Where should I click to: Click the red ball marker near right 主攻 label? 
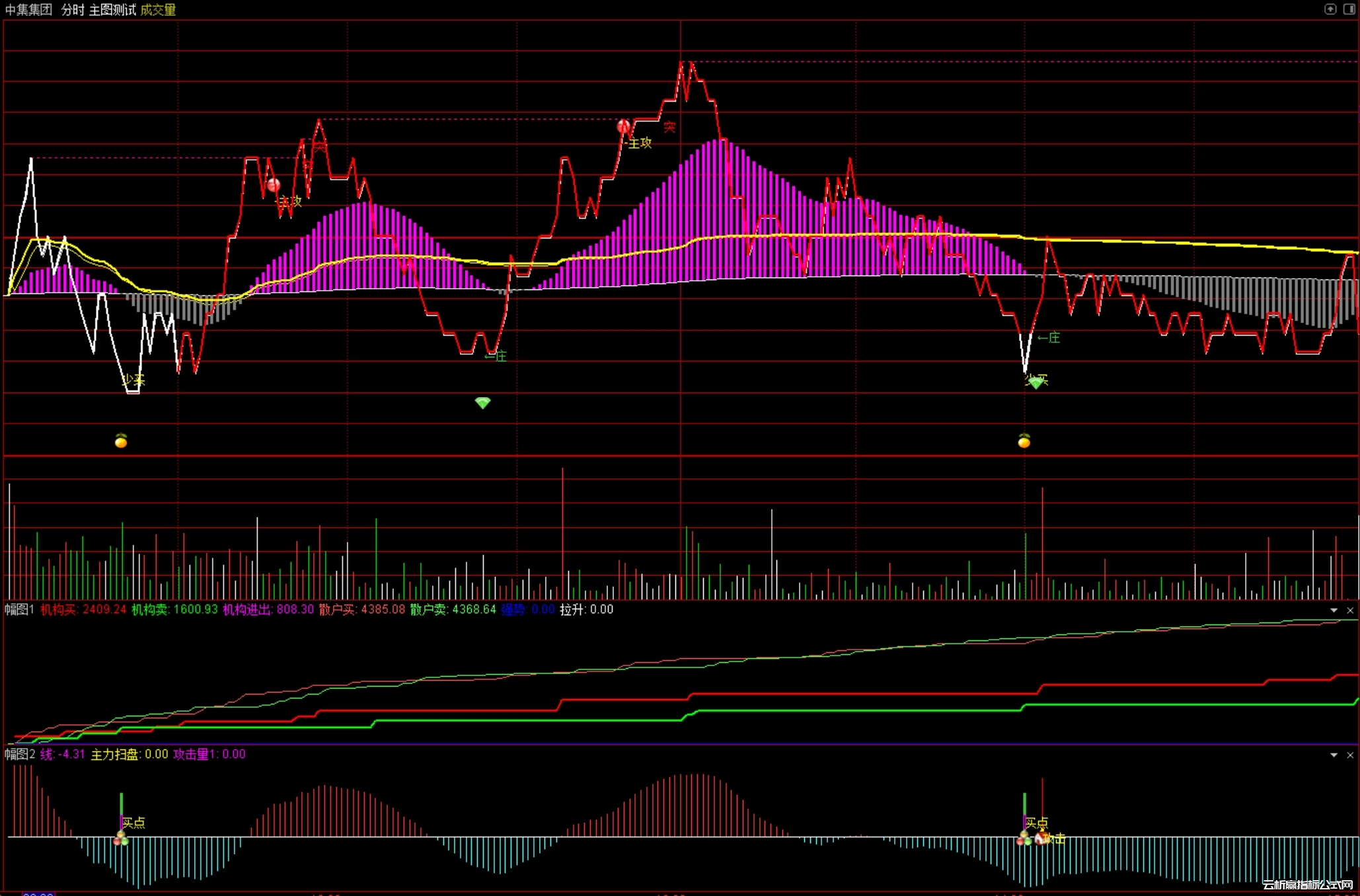point(623,126)
